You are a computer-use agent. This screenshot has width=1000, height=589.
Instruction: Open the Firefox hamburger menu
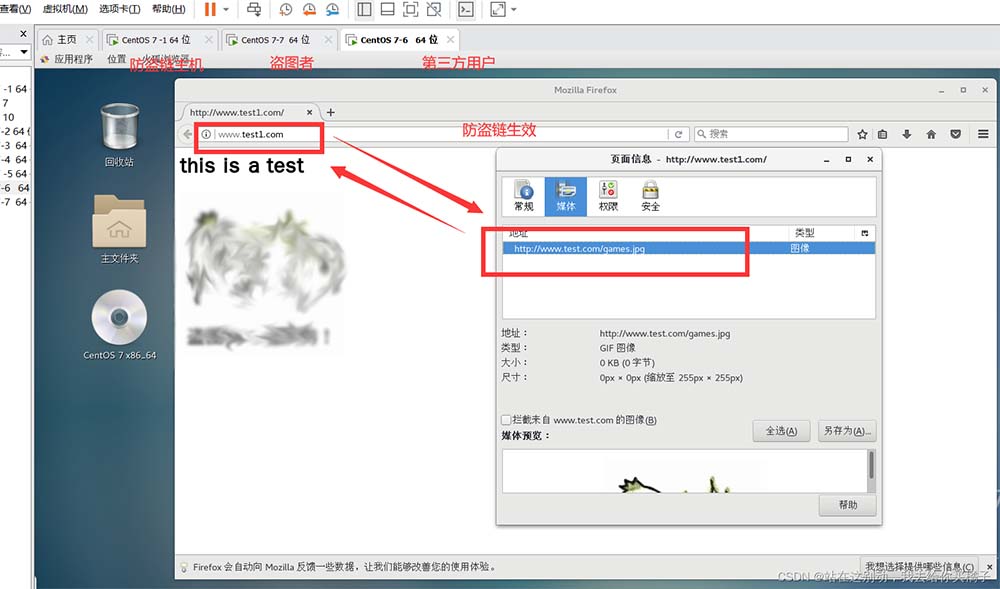coord(983,134)
